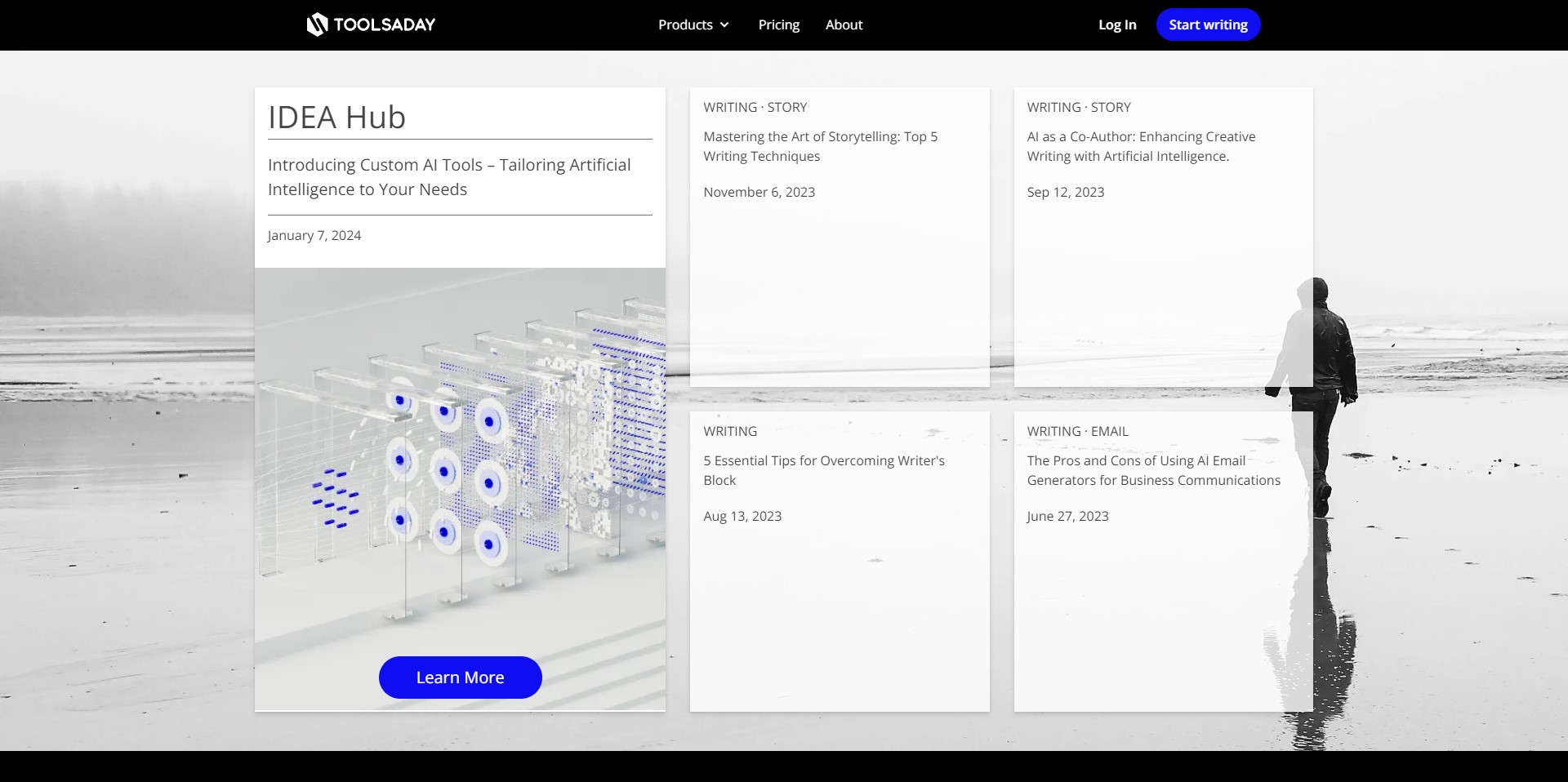Click the IDEA Hub heading
The width and height of the screenshot is (1568, 782).
[x=336, y=118]
